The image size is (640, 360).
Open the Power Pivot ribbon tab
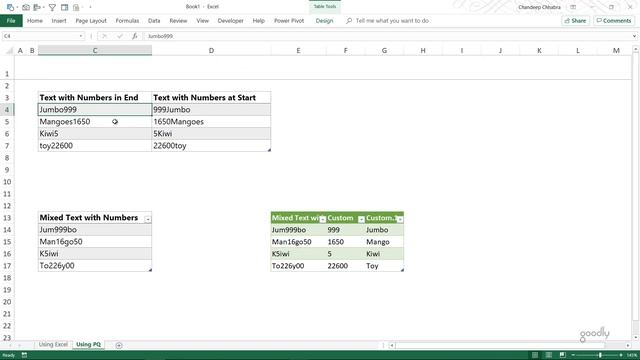click(289, 21)
